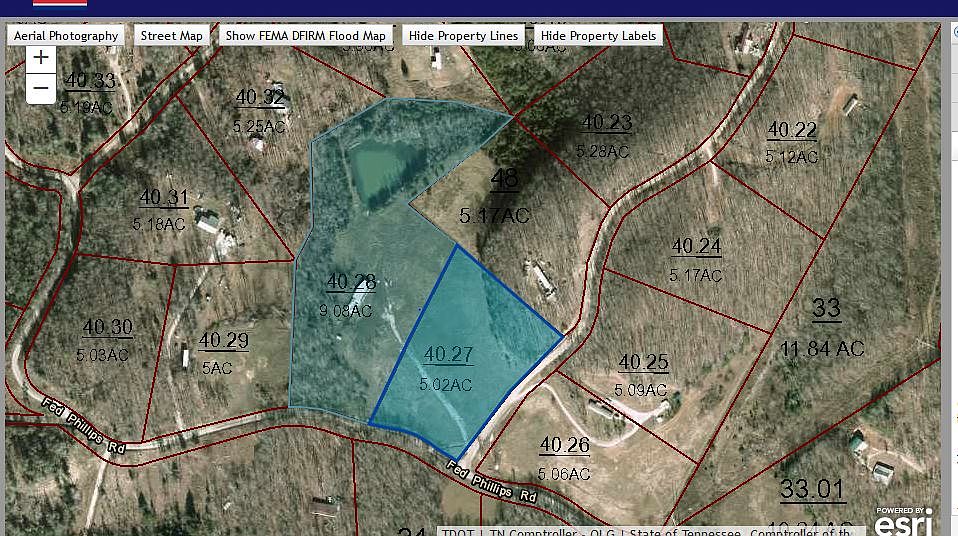
Task: Switch to Aerial Photography basemap
Action: [x=66, y=35]
